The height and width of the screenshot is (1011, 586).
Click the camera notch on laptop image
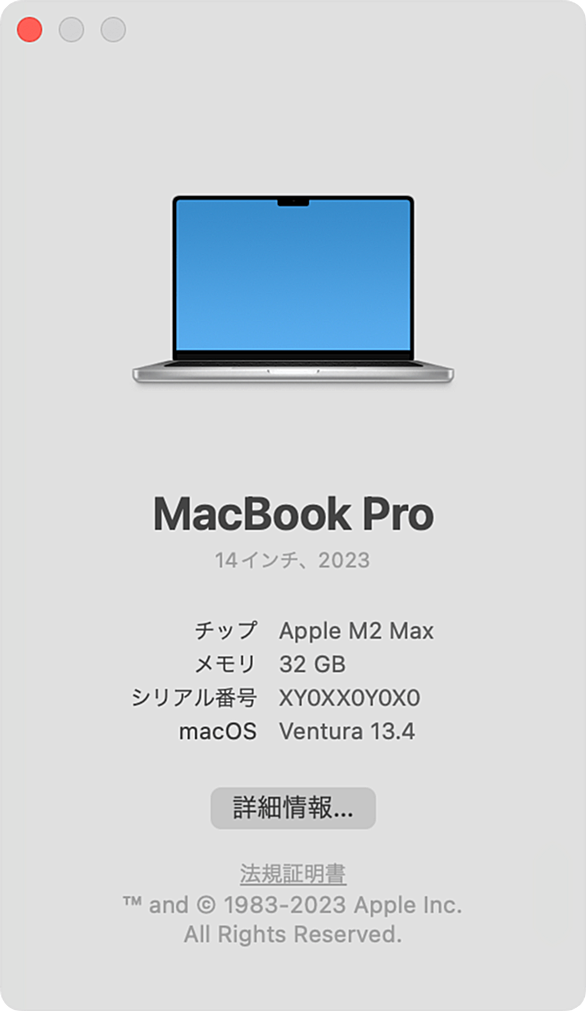pos(293,203)
